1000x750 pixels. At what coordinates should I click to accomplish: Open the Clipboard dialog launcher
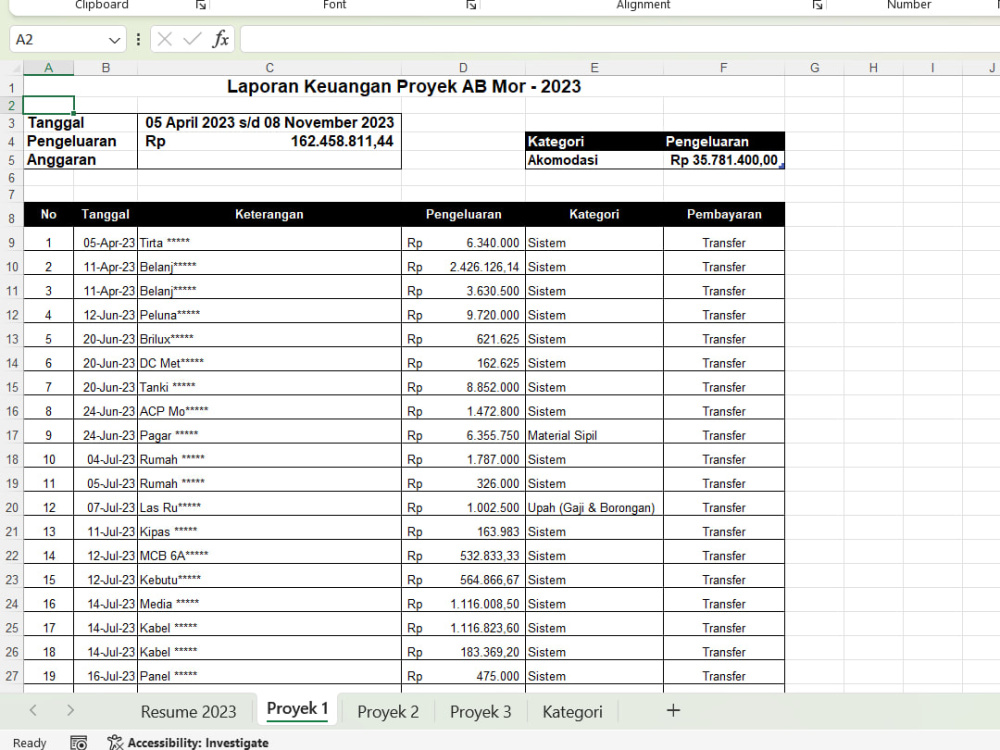pyautogui.click(x=201, y=5)
